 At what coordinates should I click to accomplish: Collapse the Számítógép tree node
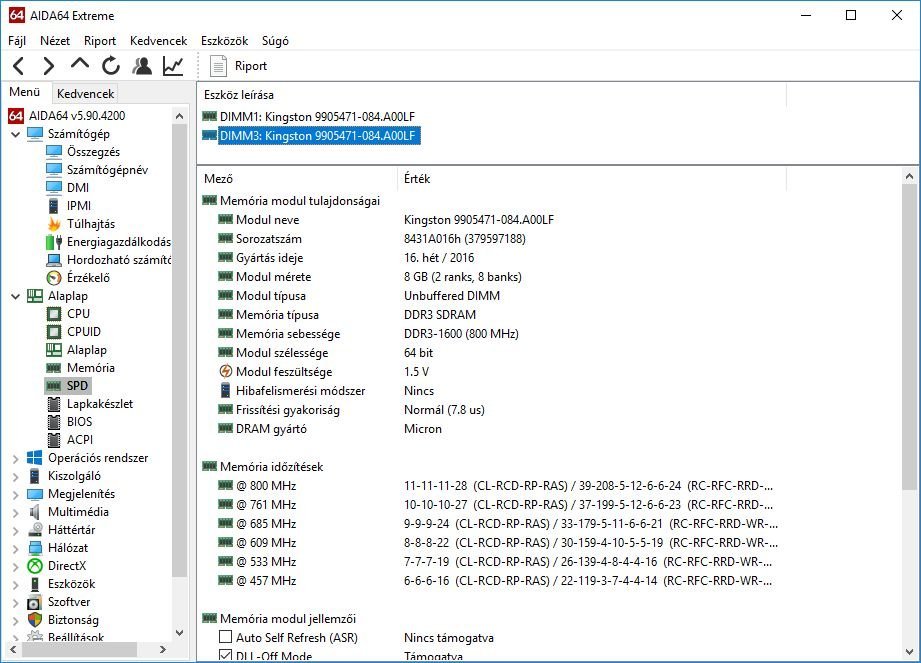(x=15, y=134)
